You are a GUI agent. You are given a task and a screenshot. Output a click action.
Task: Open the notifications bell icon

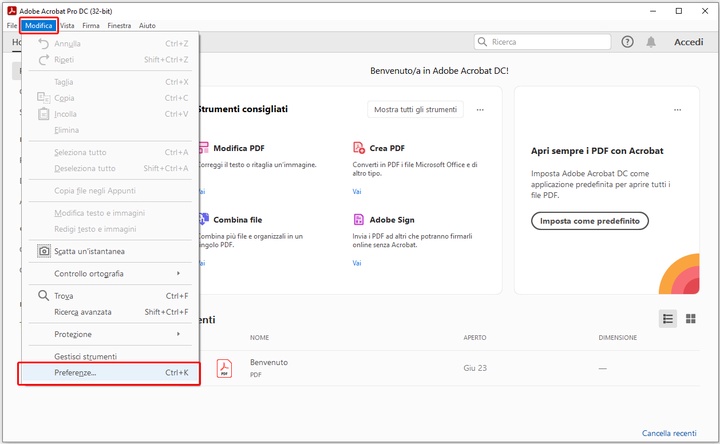click(x=651, y=42)
